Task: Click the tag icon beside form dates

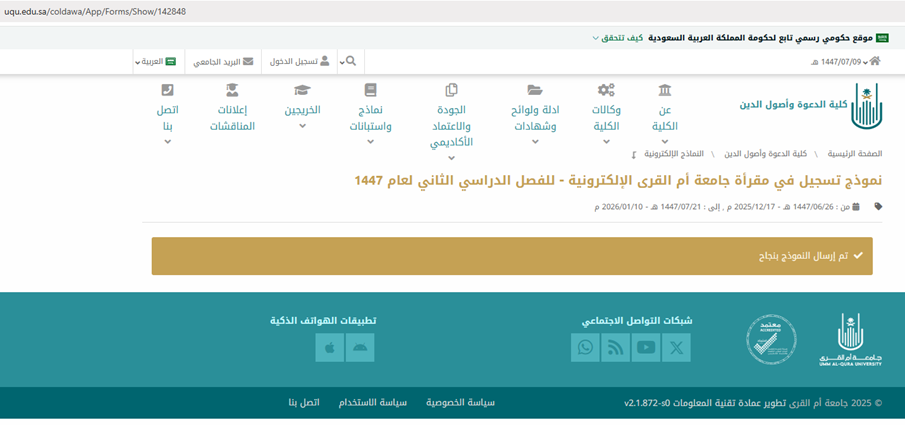Action: (878, 206)
